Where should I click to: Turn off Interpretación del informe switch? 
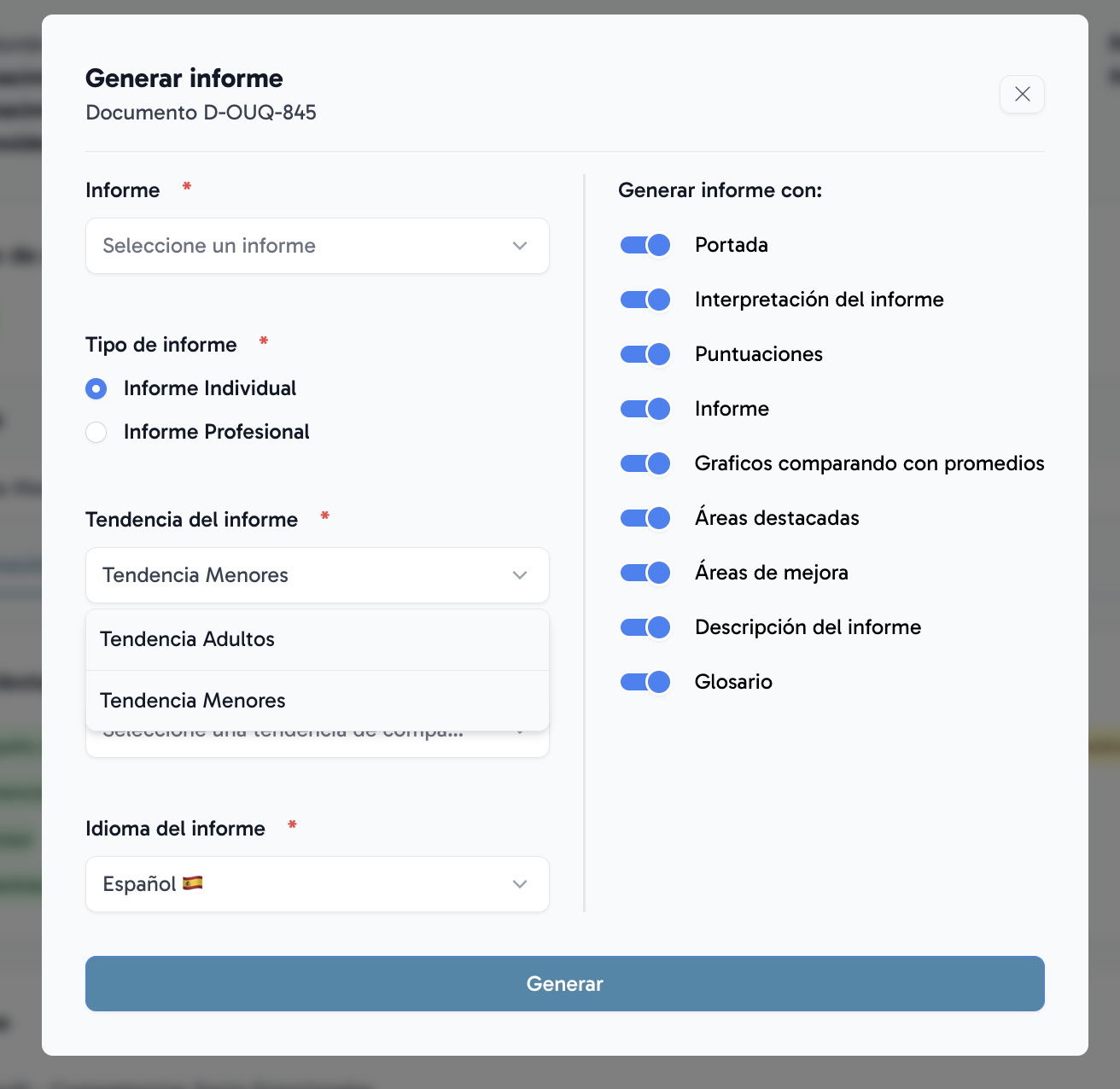tap(645, 300)
